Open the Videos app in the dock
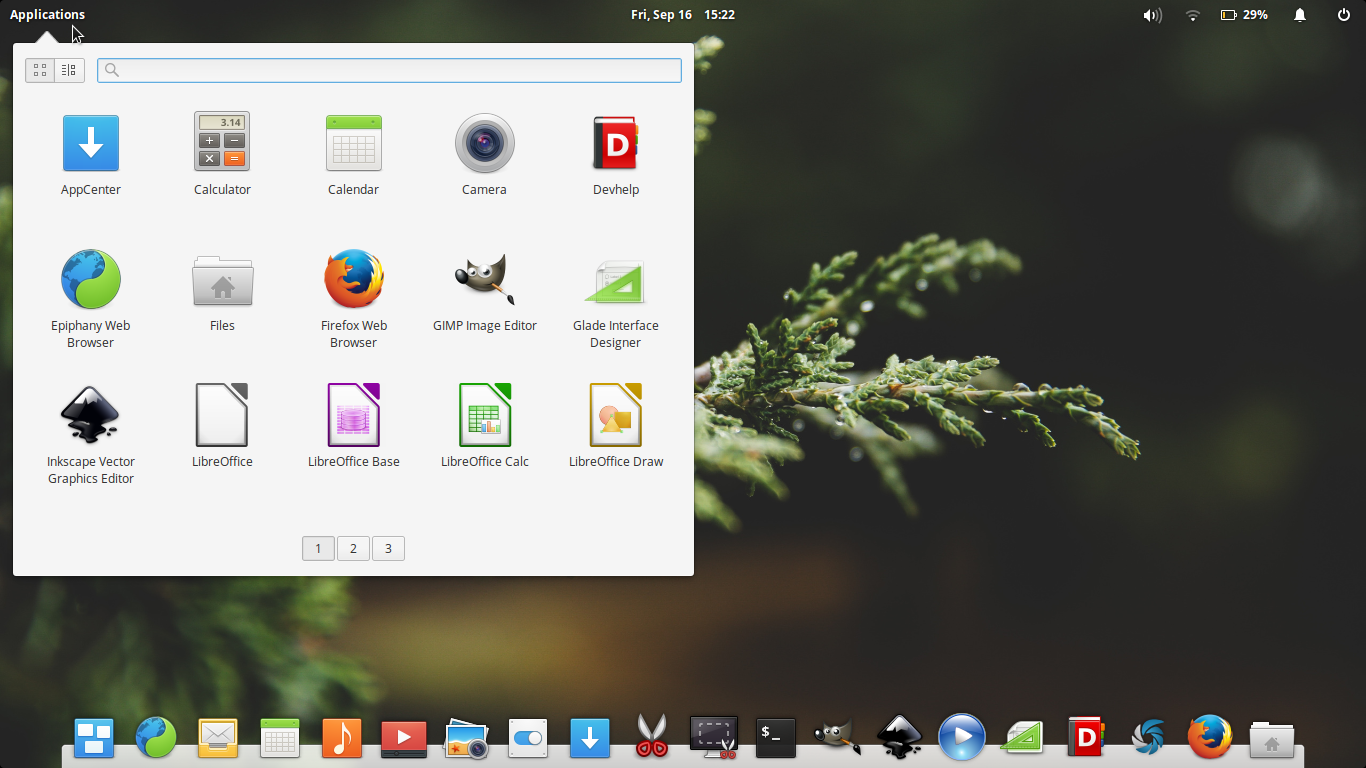 (404, 738)
